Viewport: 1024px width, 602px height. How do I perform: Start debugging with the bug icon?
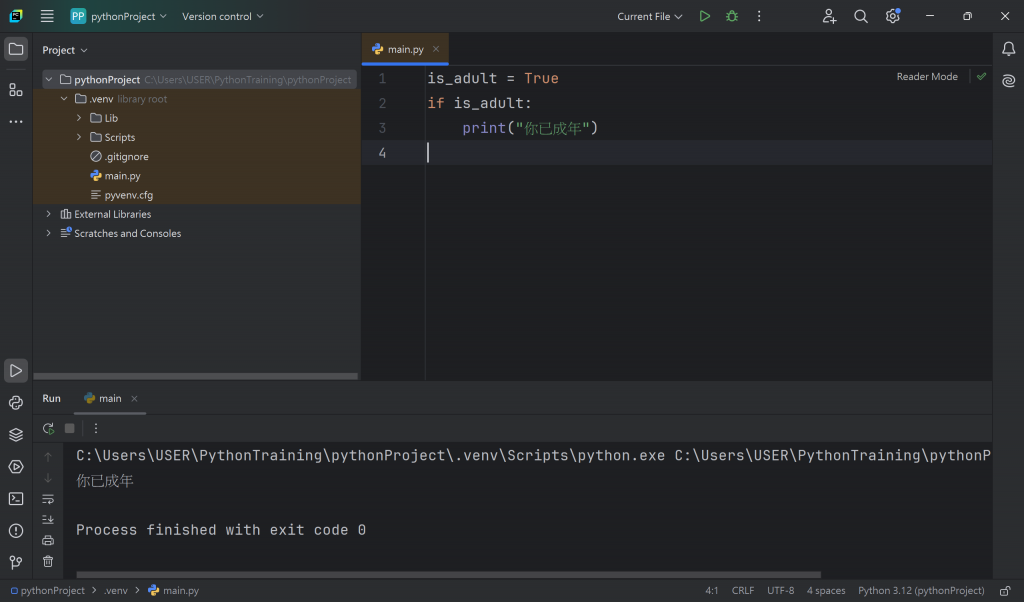click(731, 16)
